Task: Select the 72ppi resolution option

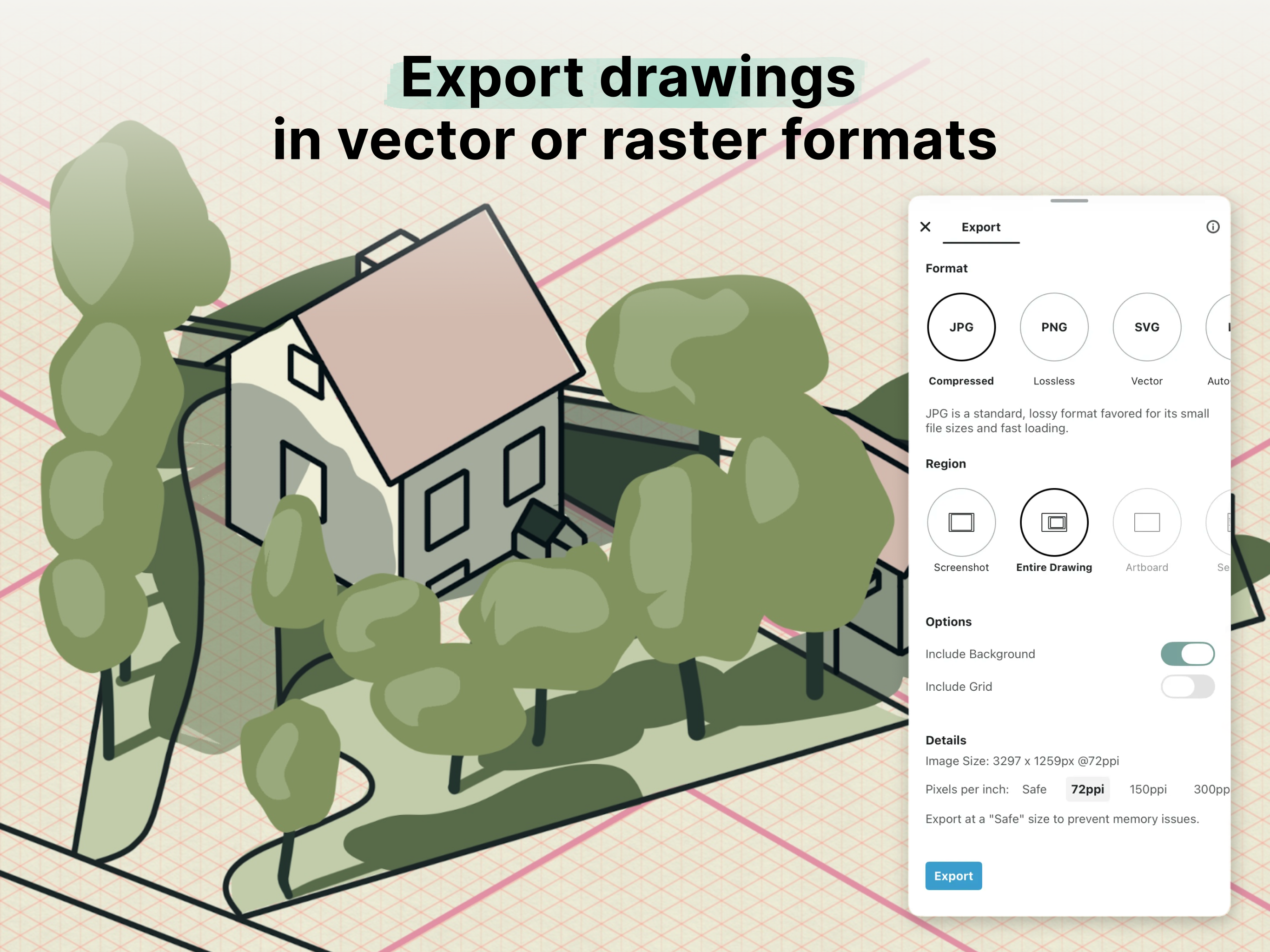Action: (x=1087, y=789)
